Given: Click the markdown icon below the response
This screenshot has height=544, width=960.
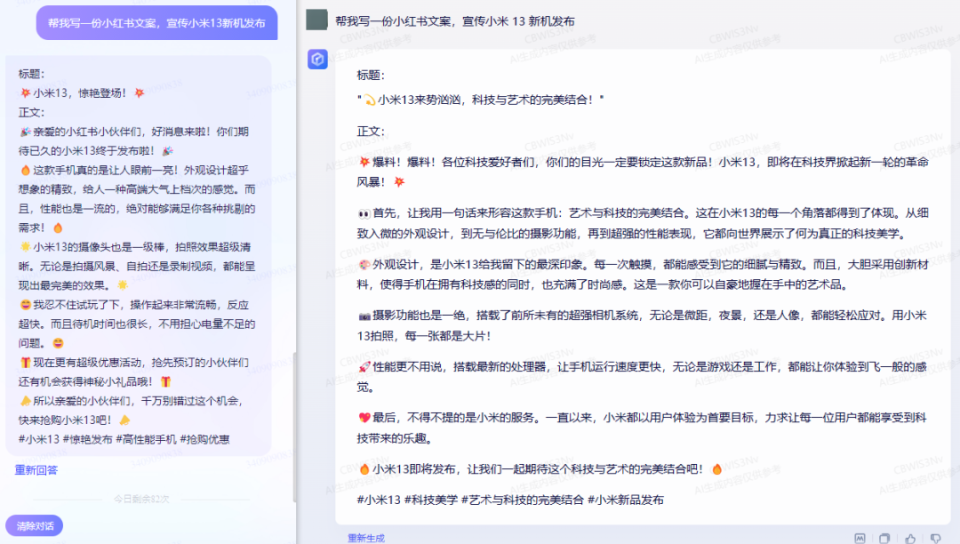Looking at the screenshot, I should click(x=860, y=538).
